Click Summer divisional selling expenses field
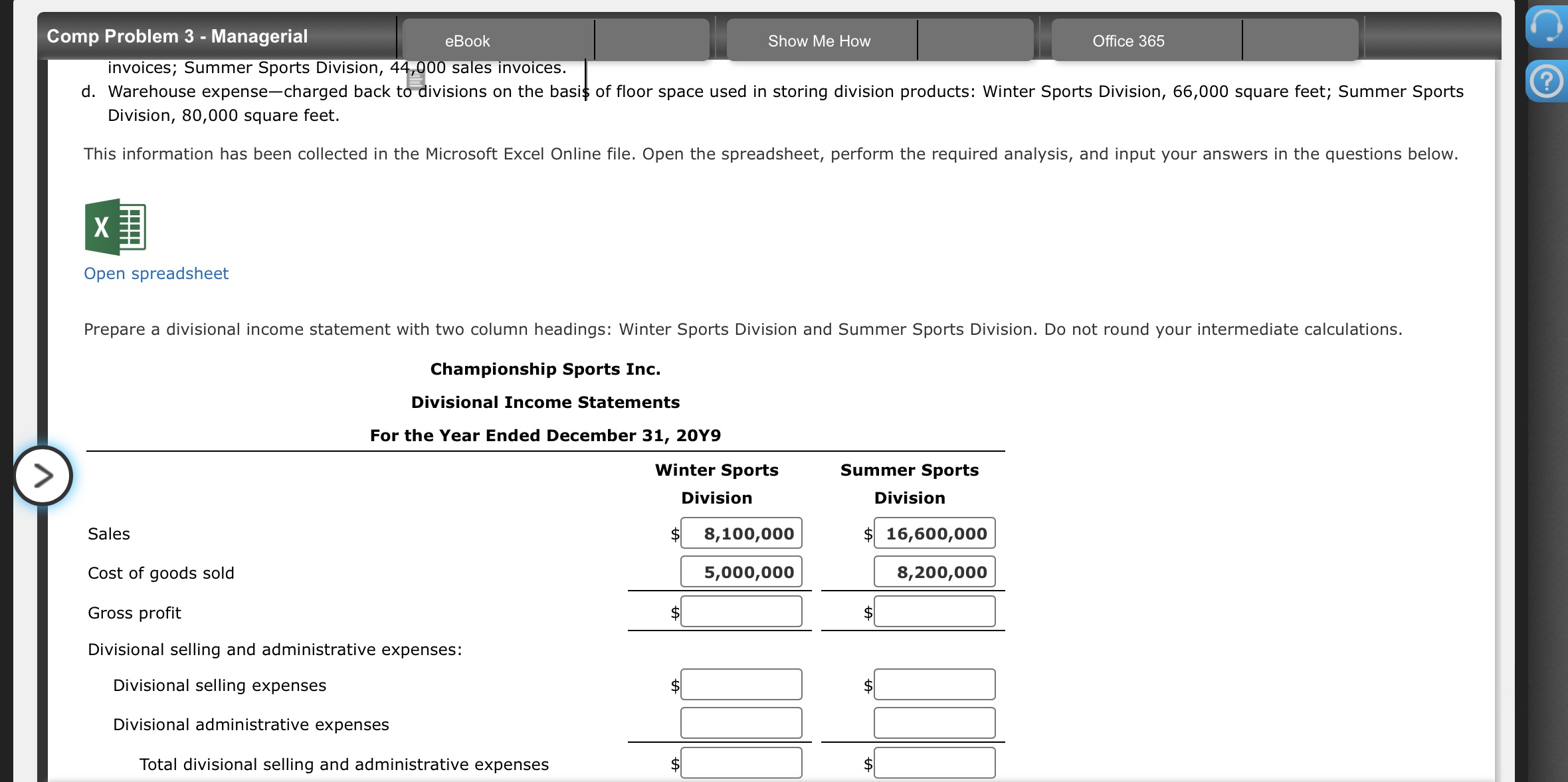 coord(934,684)
